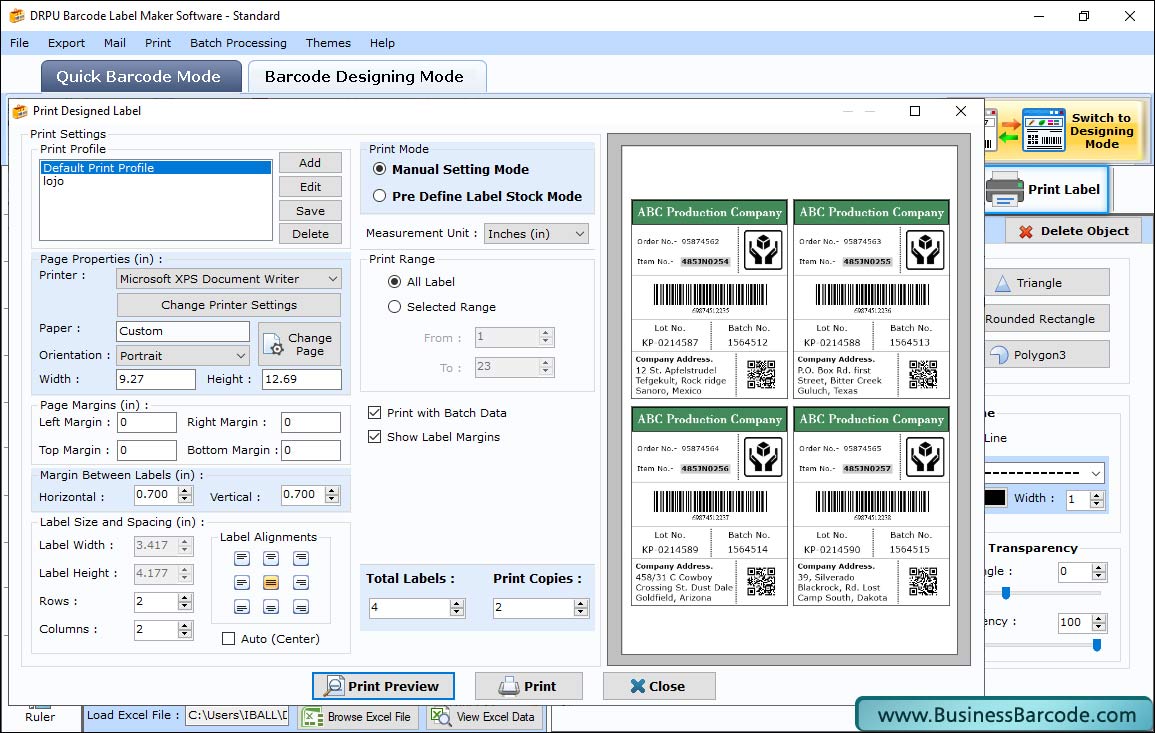Open the File menu
Screen dimensions: 1155x733
coord(20,43)
